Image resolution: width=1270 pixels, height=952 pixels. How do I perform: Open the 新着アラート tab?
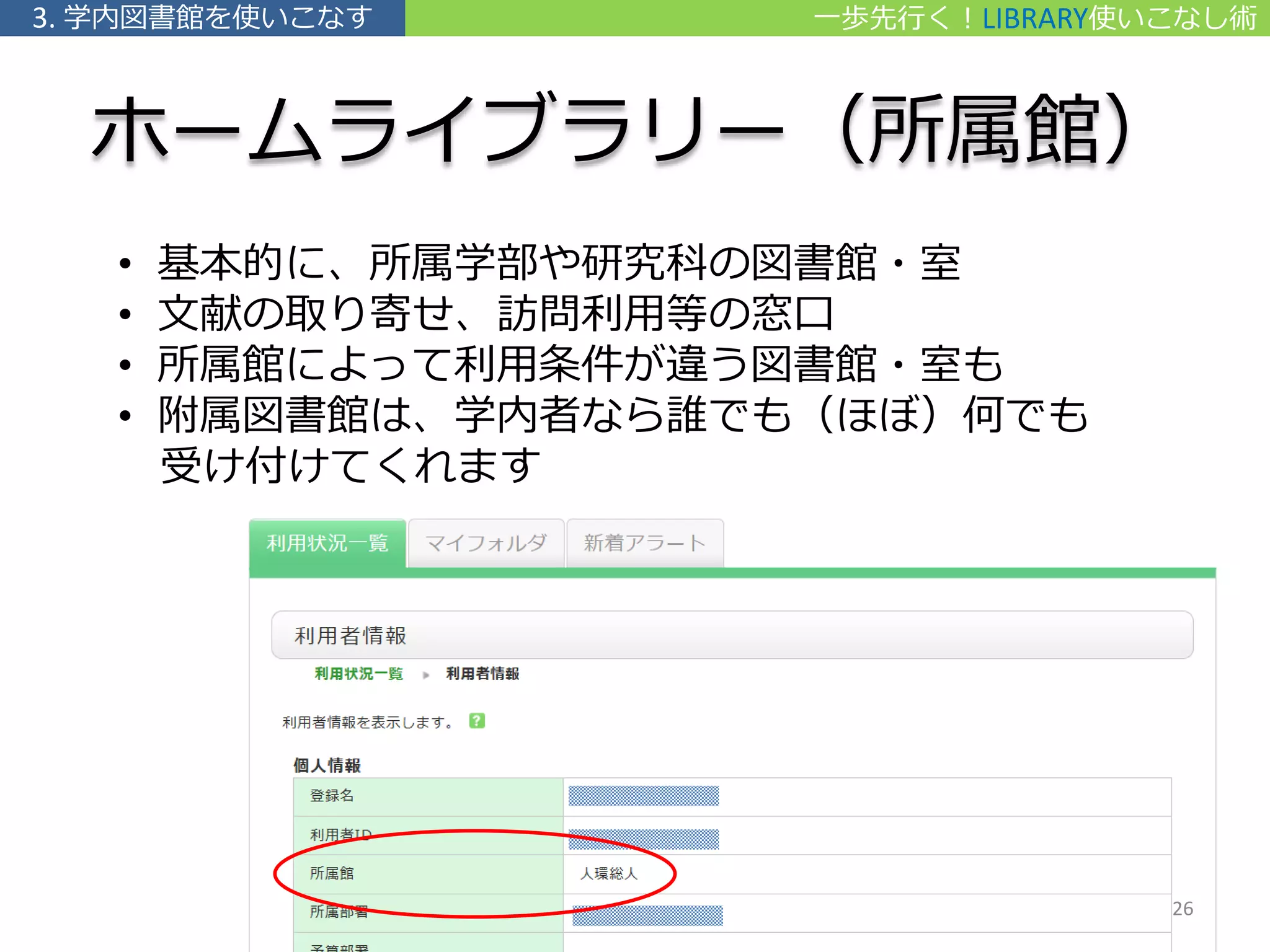[x=645, y=543]
